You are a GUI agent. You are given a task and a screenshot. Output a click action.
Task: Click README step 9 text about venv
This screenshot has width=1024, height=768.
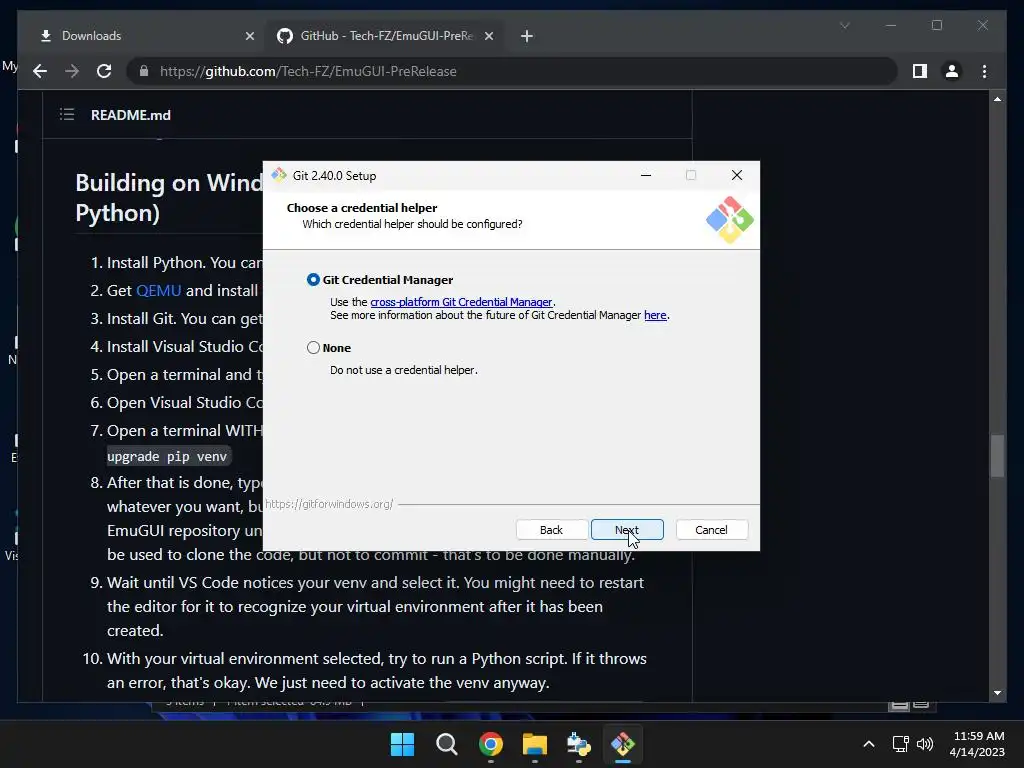pyautogui.click(x=376, y=606)
